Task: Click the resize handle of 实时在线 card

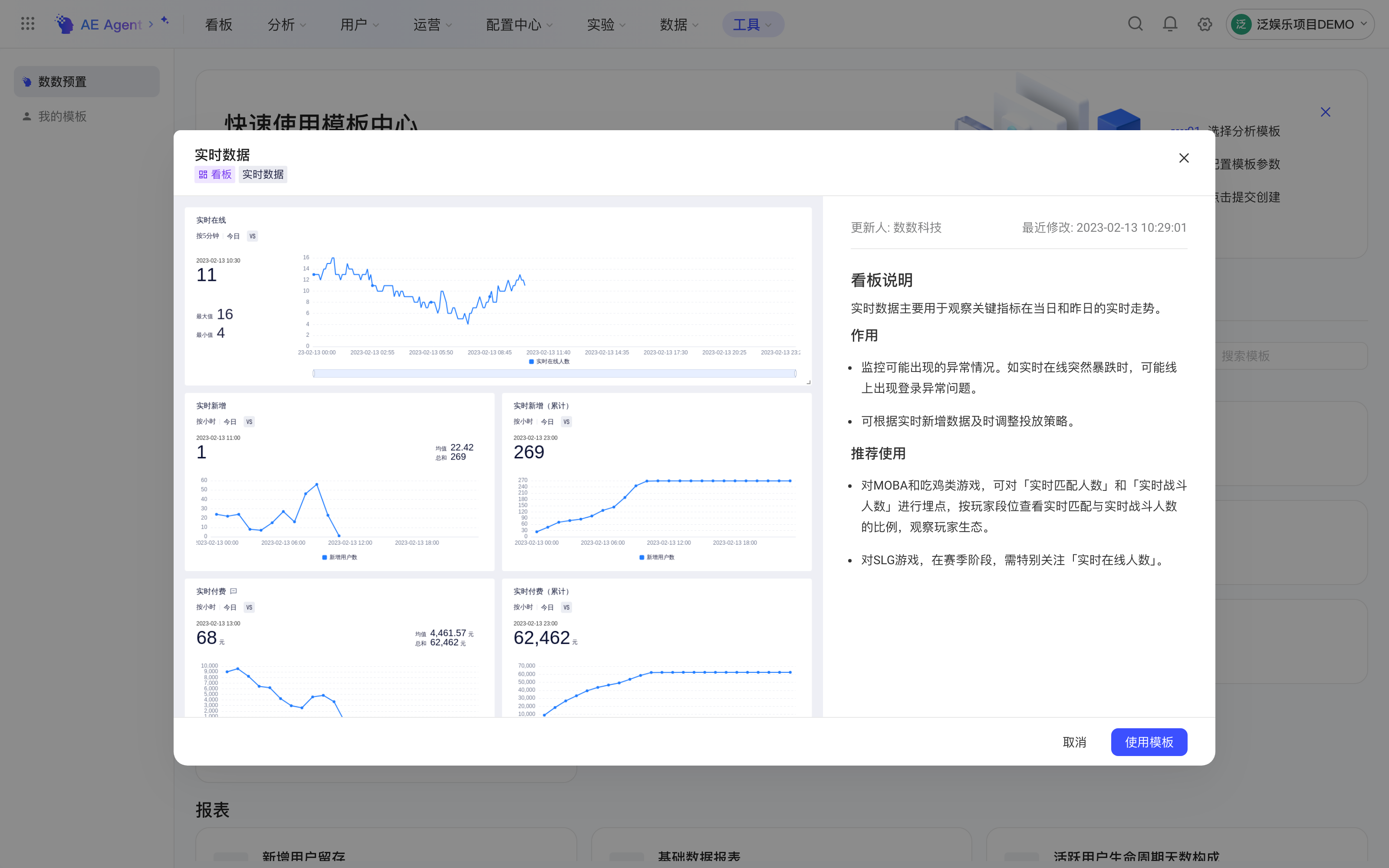Action: (808, 382)
